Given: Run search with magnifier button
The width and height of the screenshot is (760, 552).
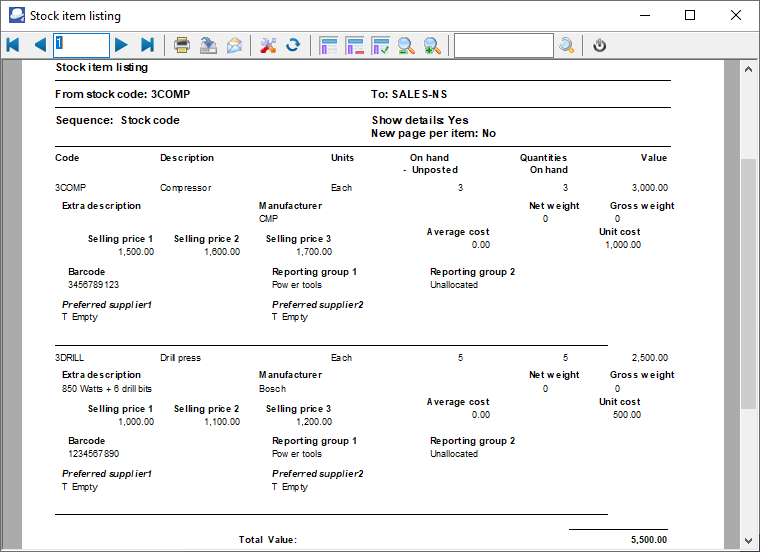Looking at the screenshot, I should pos(567,45).
